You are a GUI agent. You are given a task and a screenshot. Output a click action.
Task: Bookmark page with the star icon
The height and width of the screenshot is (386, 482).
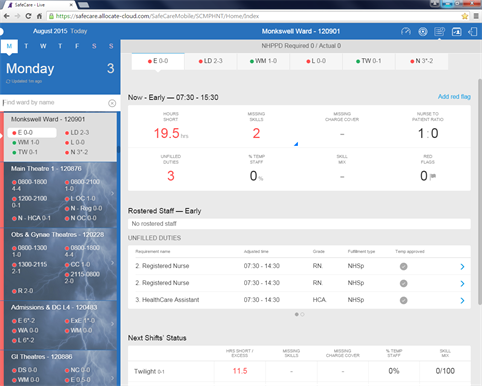click(464, 16)
